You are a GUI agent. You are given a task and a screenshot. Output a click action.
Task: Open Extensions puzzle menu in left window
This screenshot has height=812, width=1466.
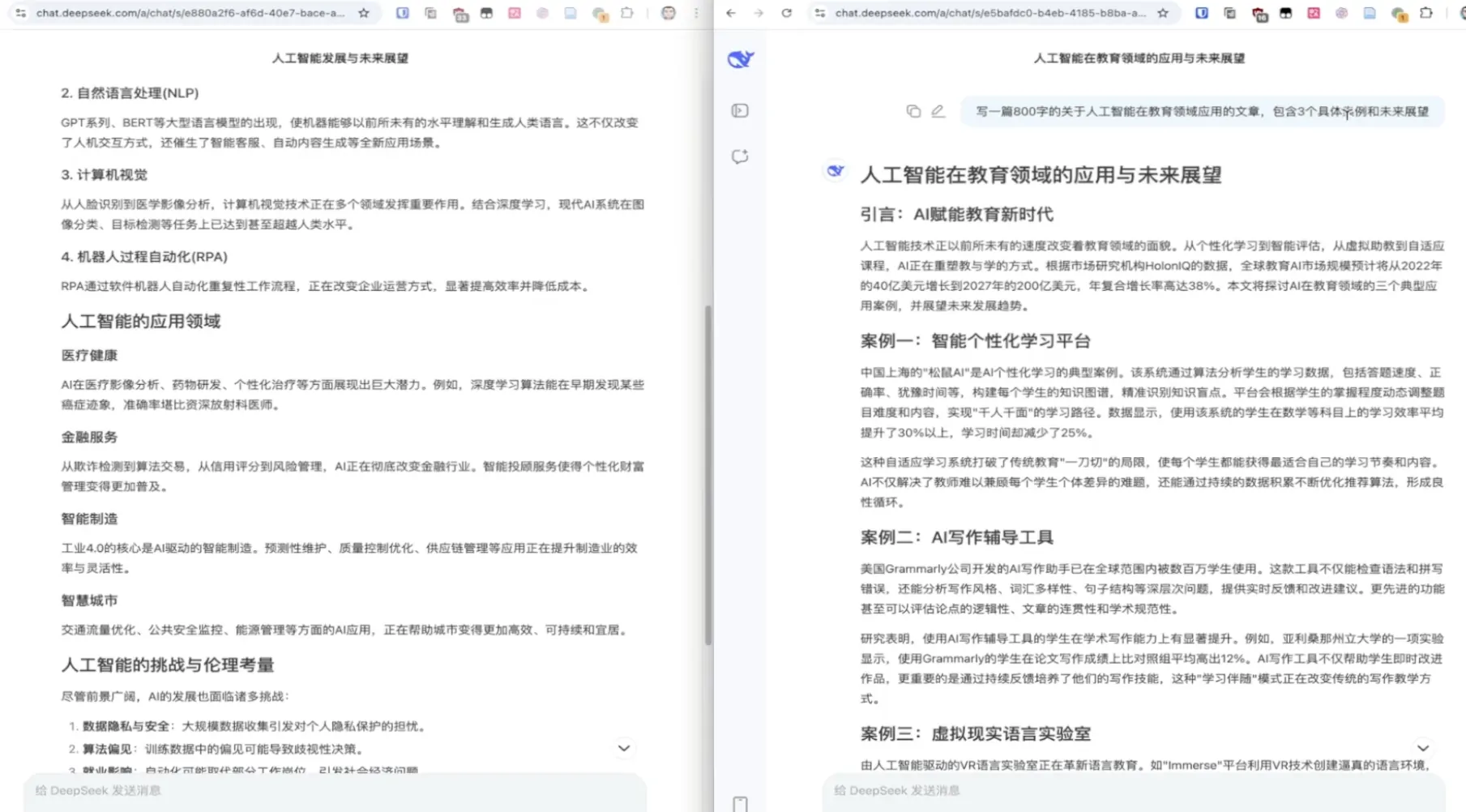627,13
